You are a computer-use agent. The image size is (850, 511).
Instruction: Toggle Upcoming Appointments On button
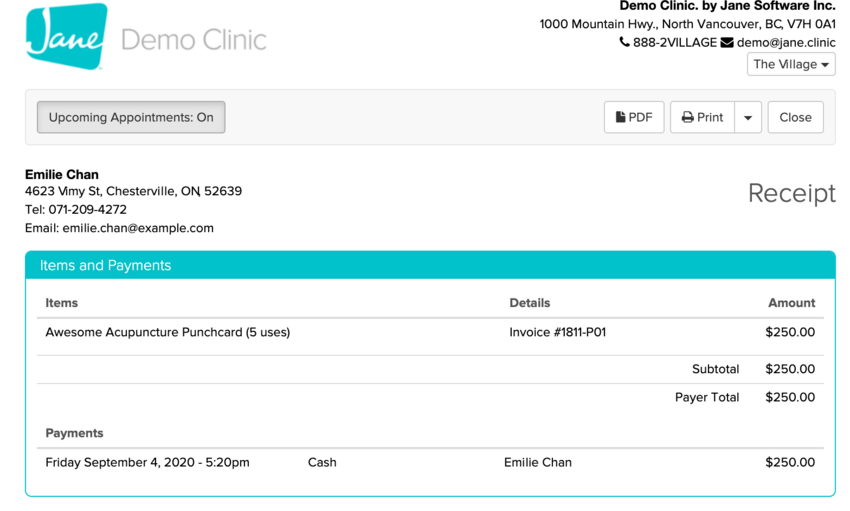(x=131, y=117)
